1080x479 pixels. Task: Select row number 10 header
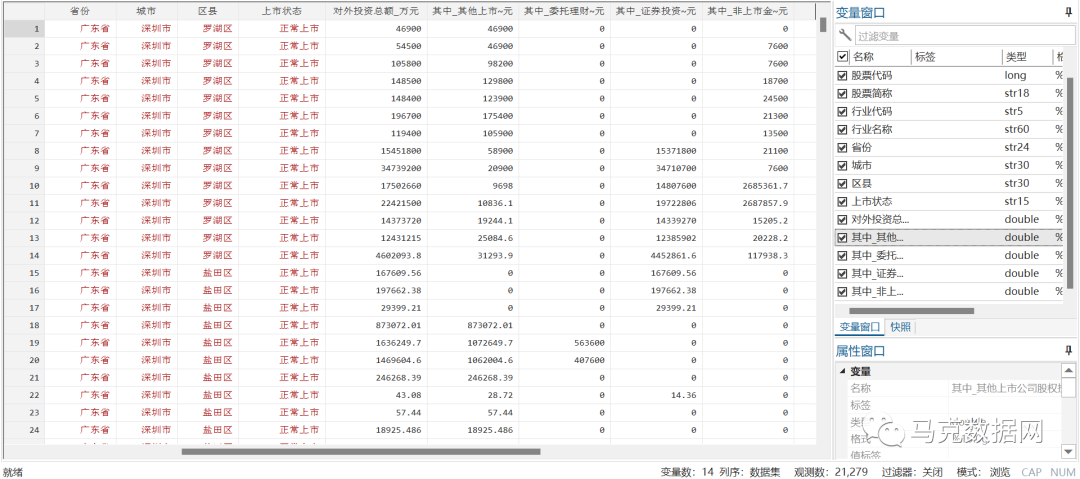click(24, 185)
